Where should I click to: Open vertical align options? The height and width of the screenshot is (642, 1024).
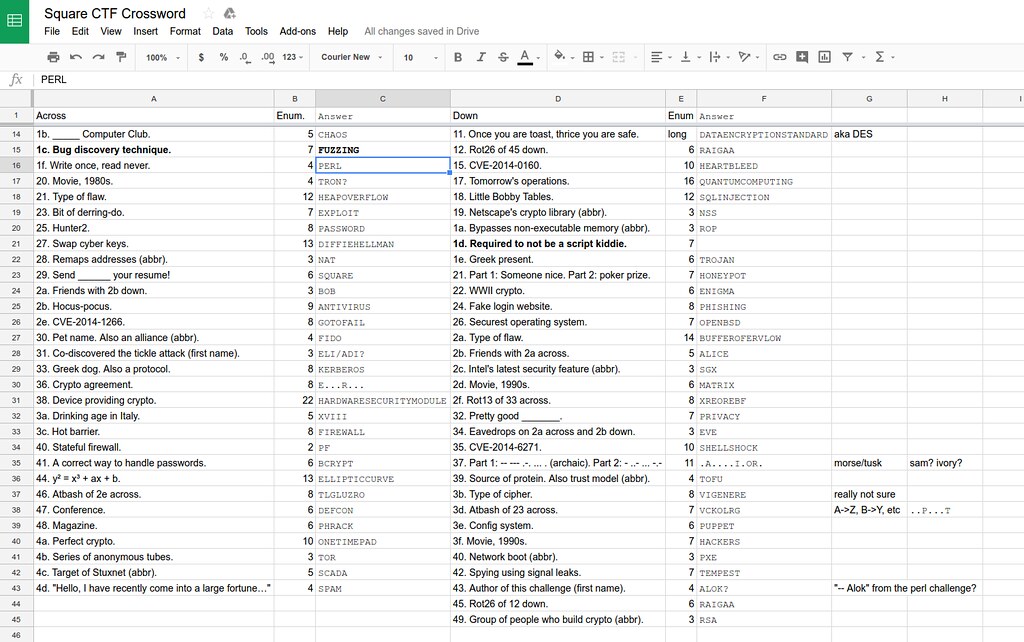click(x=686, y=57)
